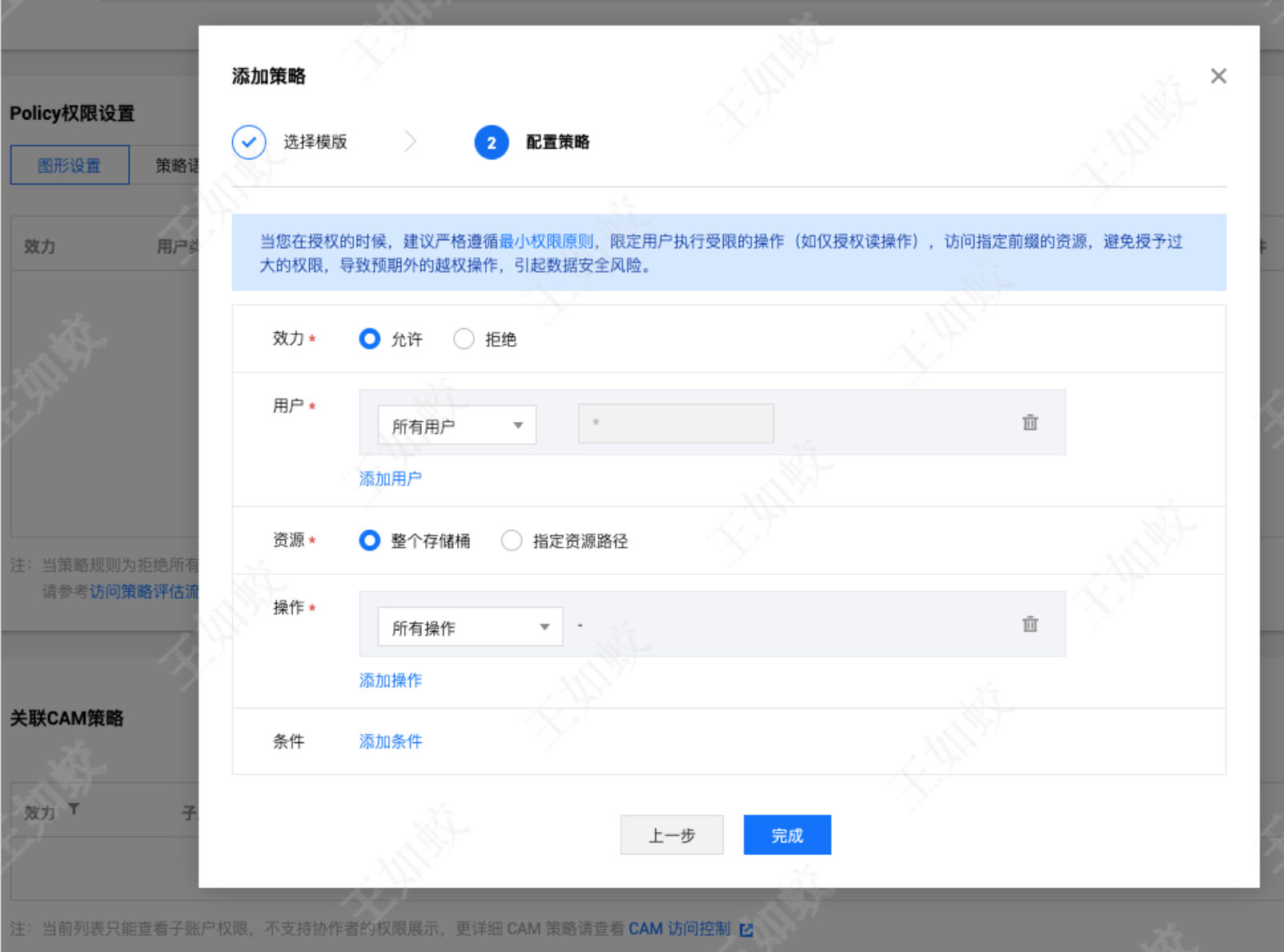Expand the 所有操作 dropdown

[470, 628]
